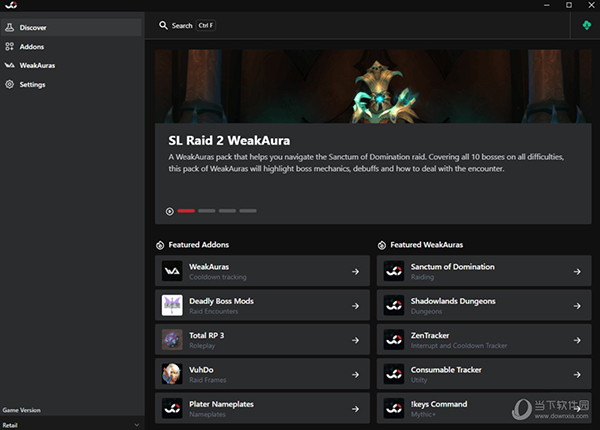
Task: Open Settings in the sidebar
Action: pos(71,85)
